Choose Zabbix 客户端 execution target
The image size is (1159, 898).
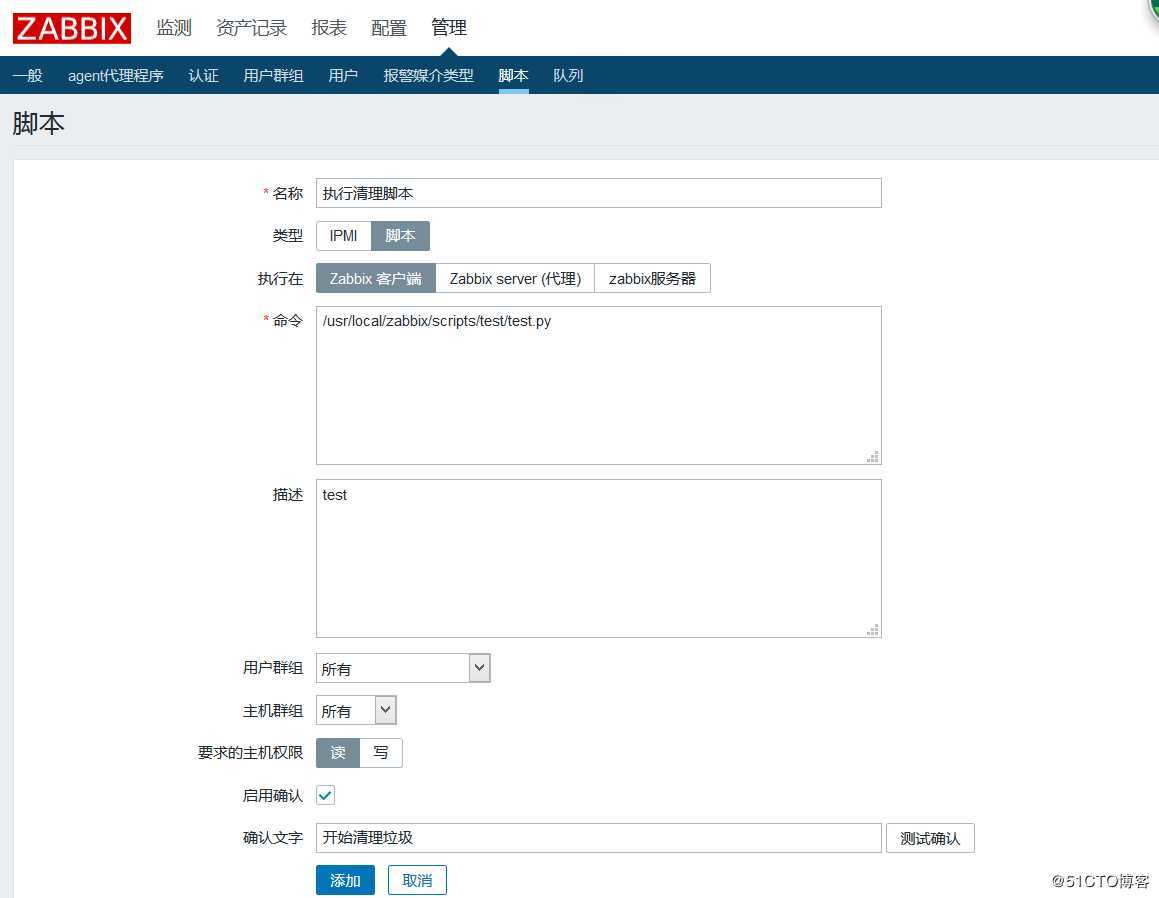(x=375, y=279)
